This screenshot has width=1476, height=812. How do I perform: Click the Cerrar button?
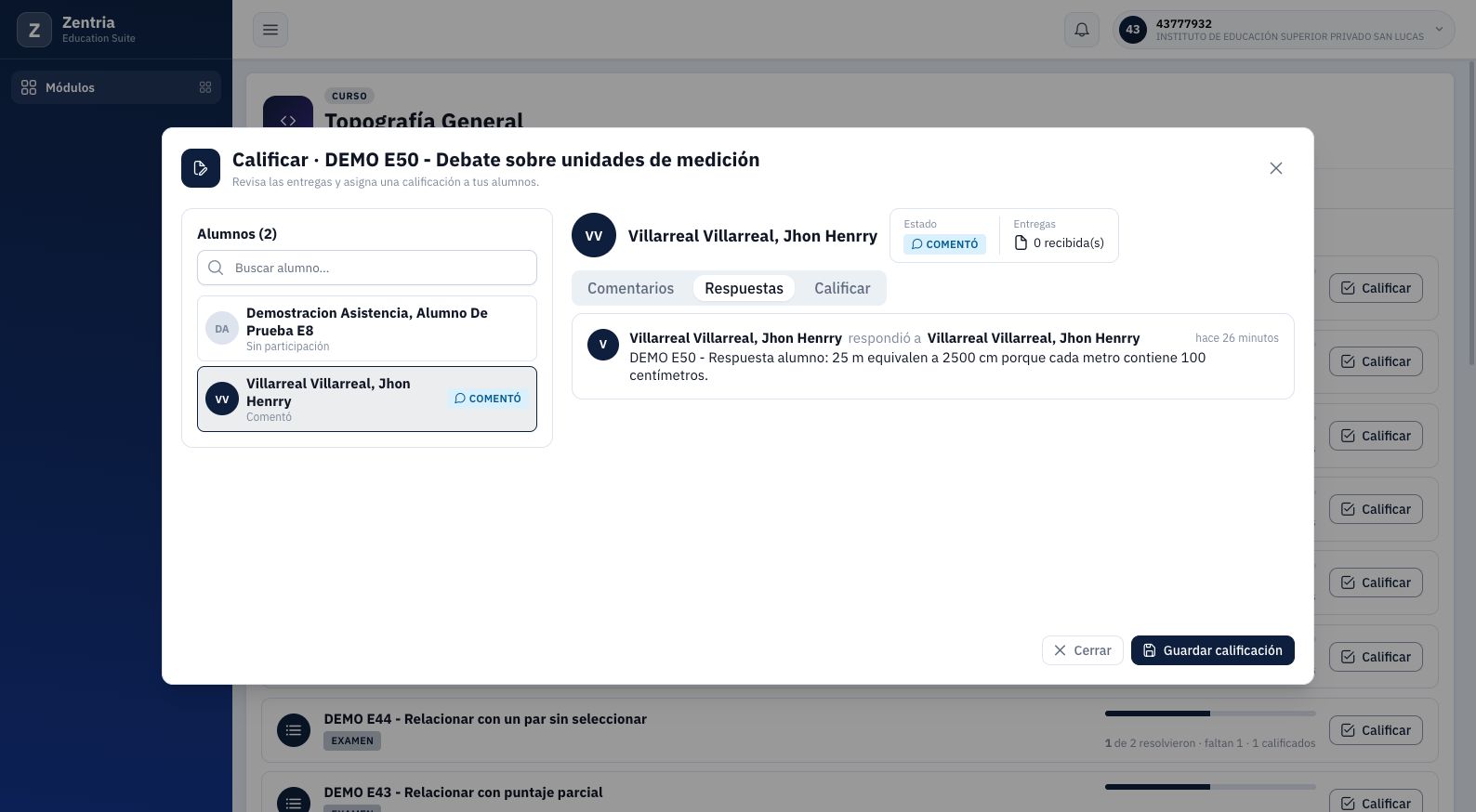click(1083, 650)
